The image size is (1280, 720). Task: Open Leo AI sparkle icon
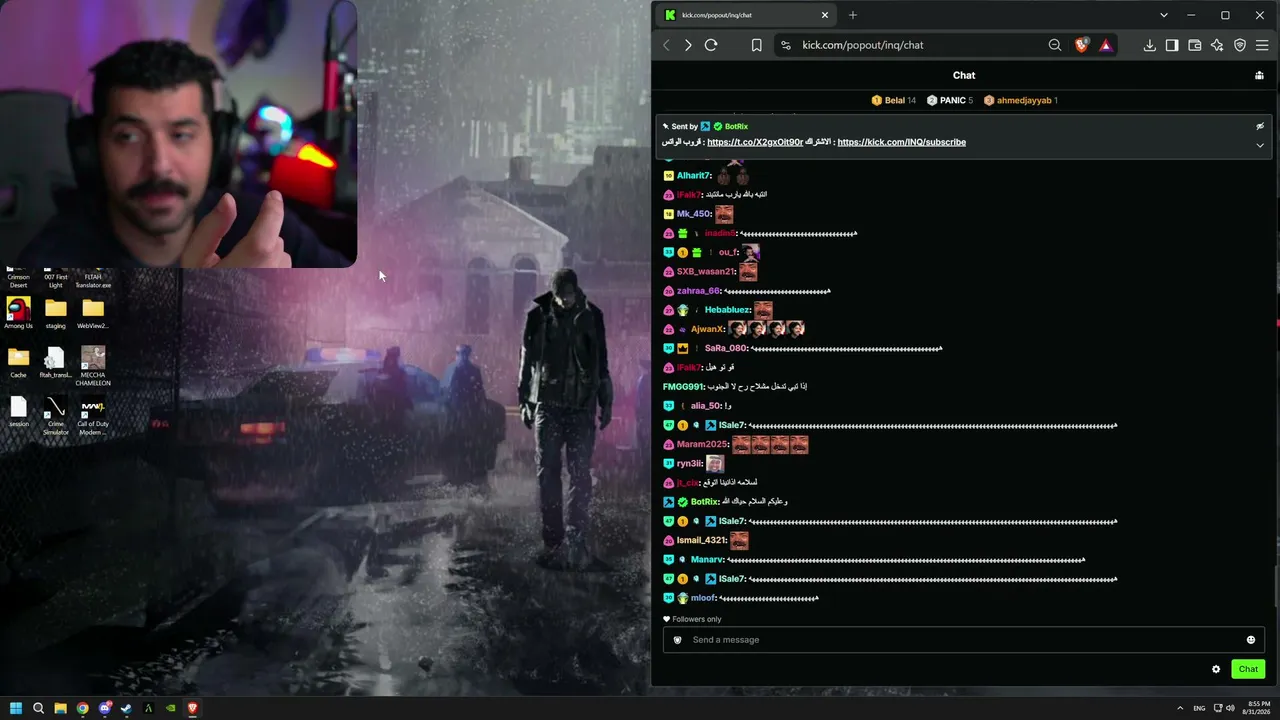coord(1217,45)
